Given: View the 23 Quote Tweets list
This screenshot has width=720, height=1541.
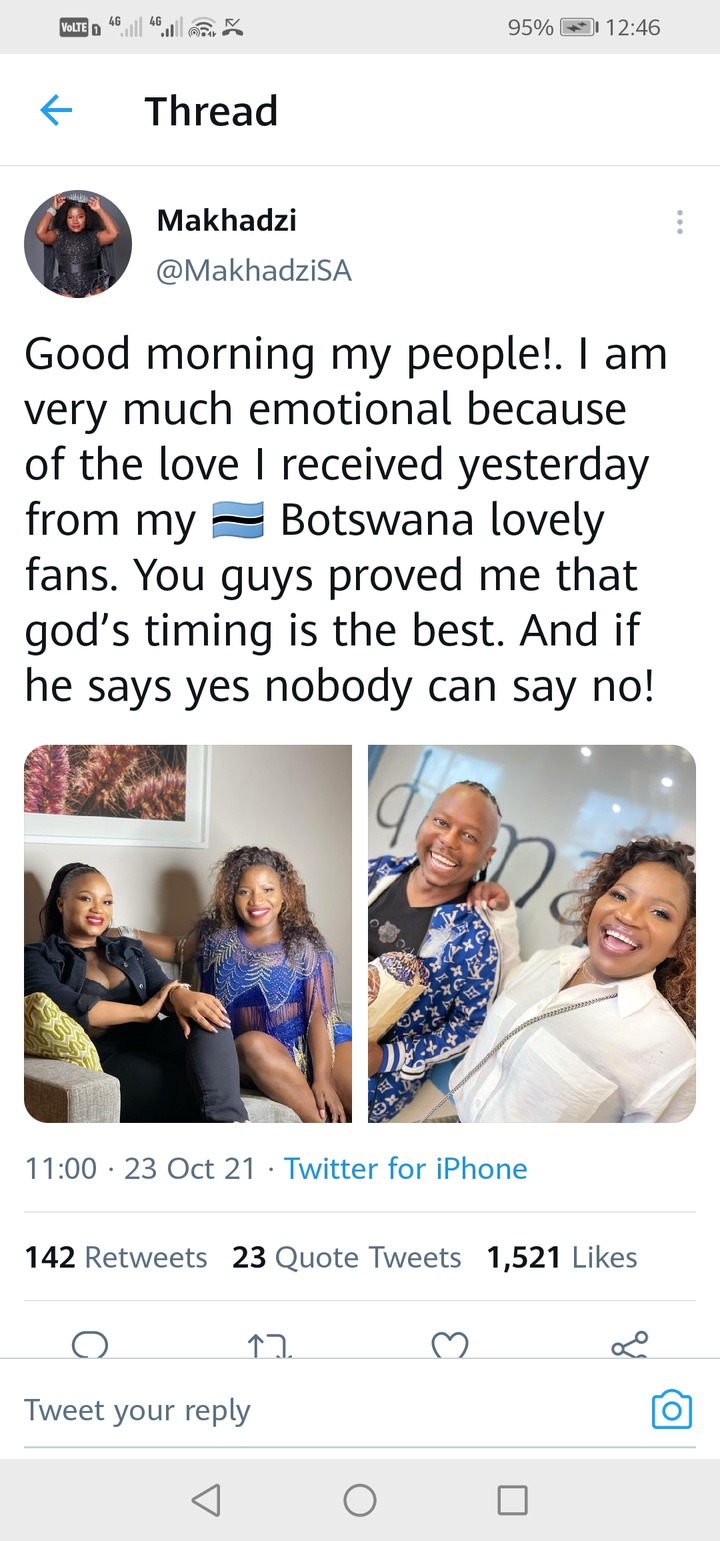Looking at the screenshot, I should (x=347, y=1257).
